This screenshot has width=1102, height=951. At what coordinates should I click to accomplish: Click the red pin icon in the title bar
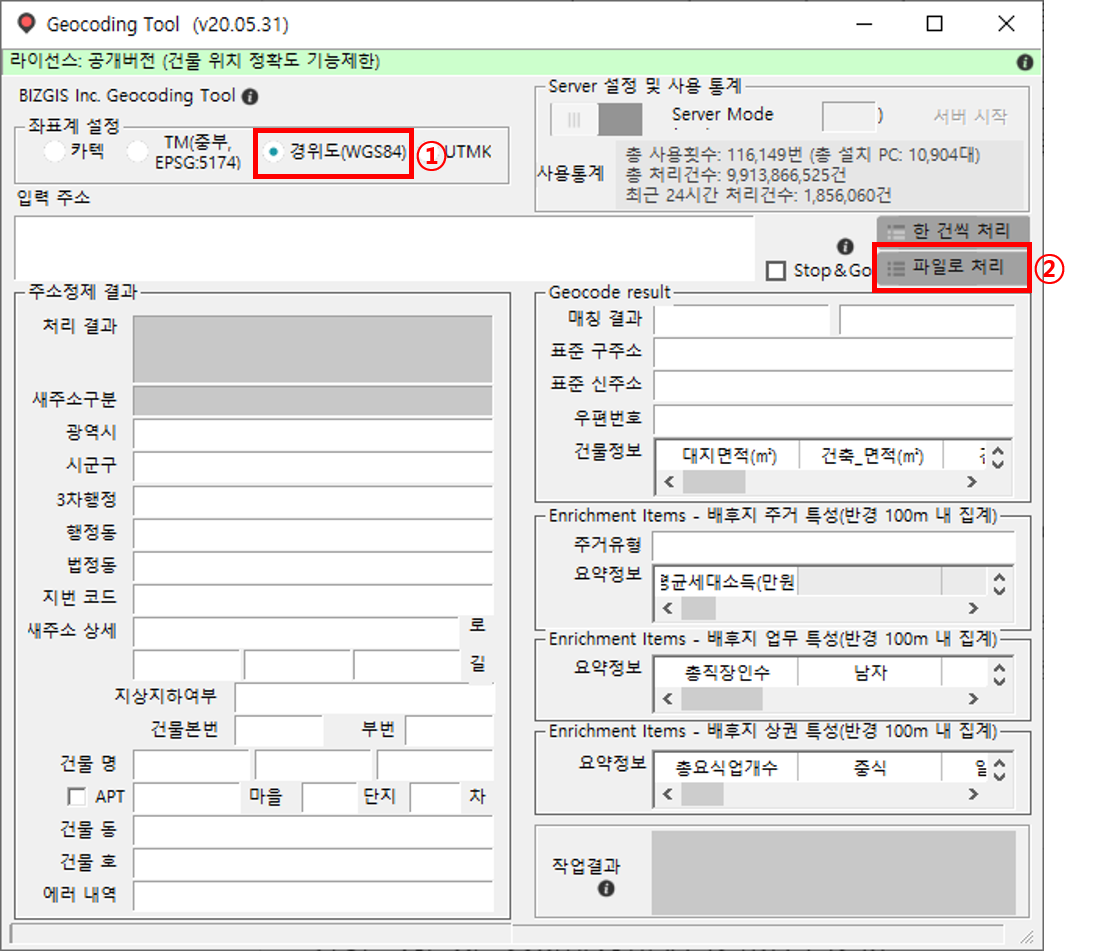[x=26, y=23]
